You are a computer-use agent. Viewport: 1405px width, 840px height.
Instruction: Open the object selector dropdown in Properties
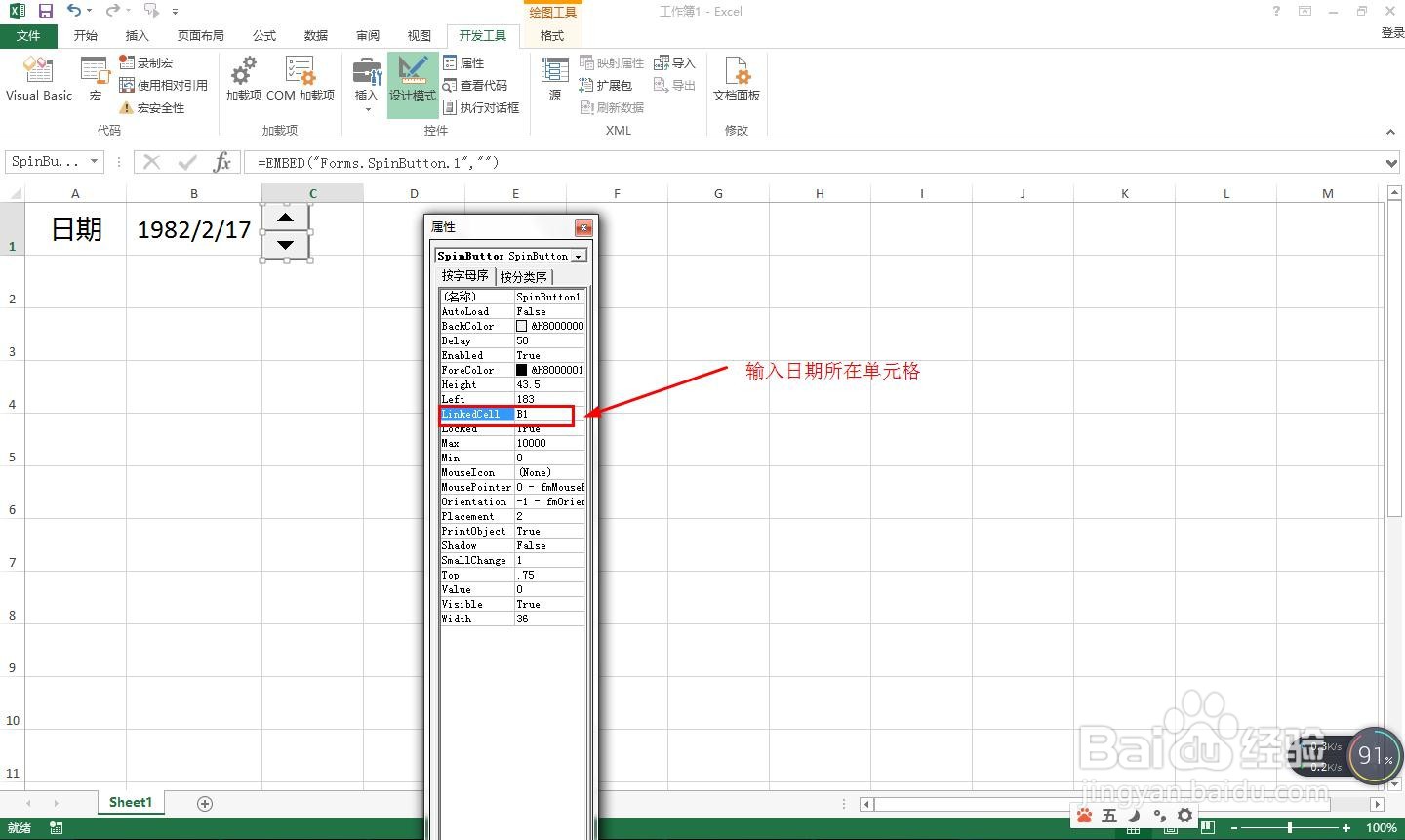[578, 256]
